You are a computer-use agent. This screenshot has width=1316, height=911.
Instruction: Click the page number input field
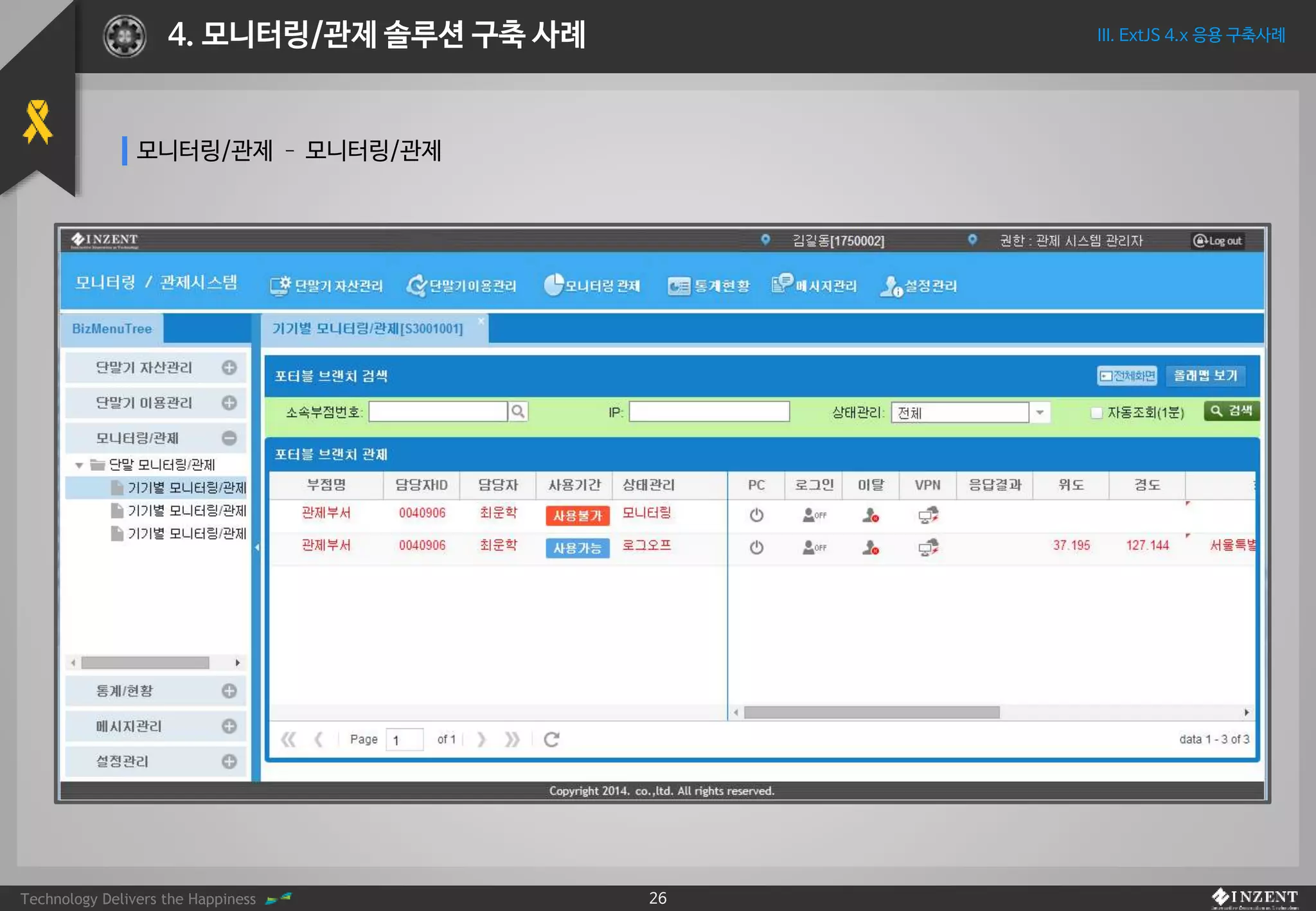pyautogui.click(x=404, y=740)
